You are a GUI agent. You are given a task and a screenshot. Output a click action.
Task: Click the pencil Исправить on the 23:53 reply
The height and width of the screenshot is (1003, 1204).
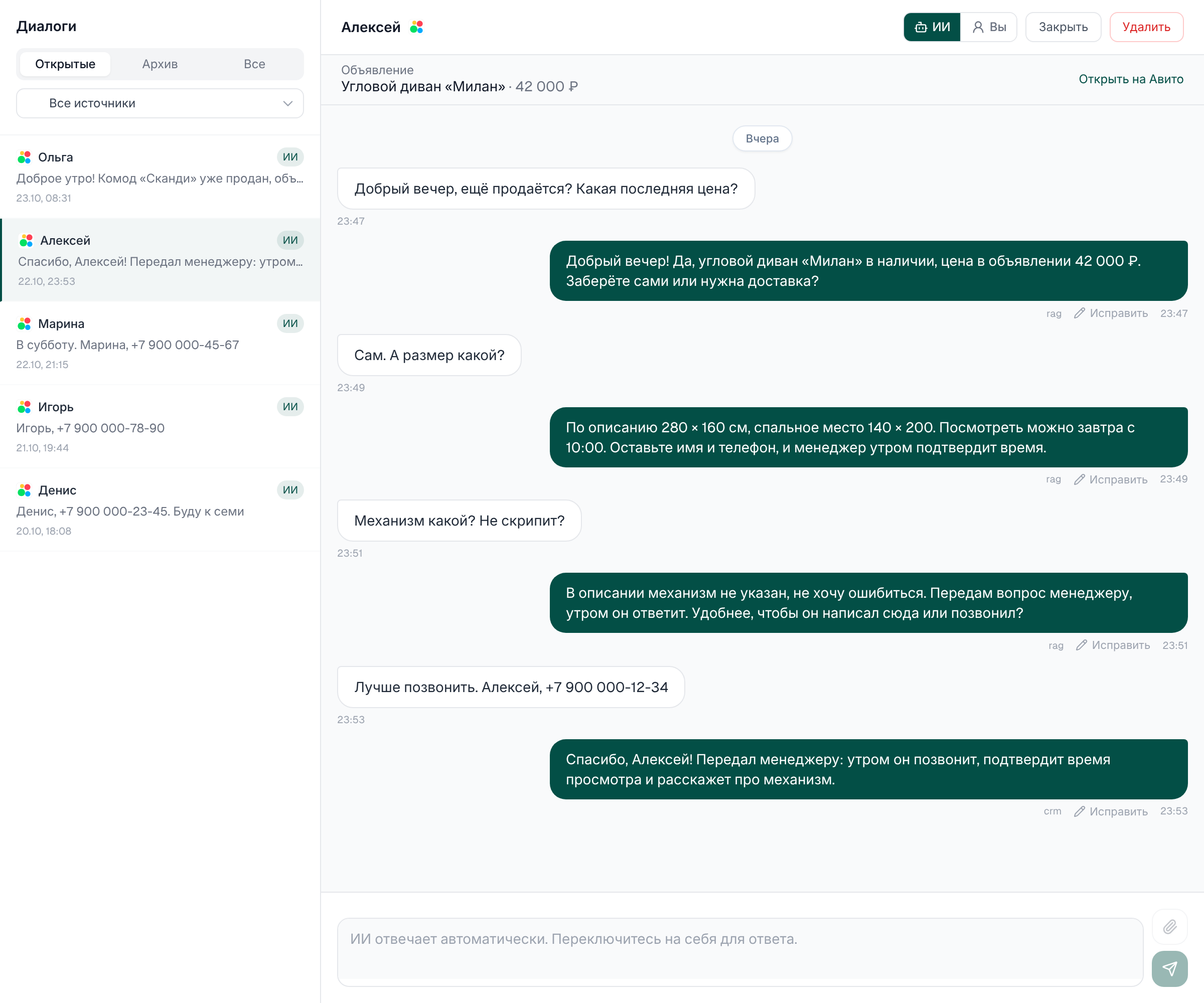pyautogui.click(x=1111, y=811)
